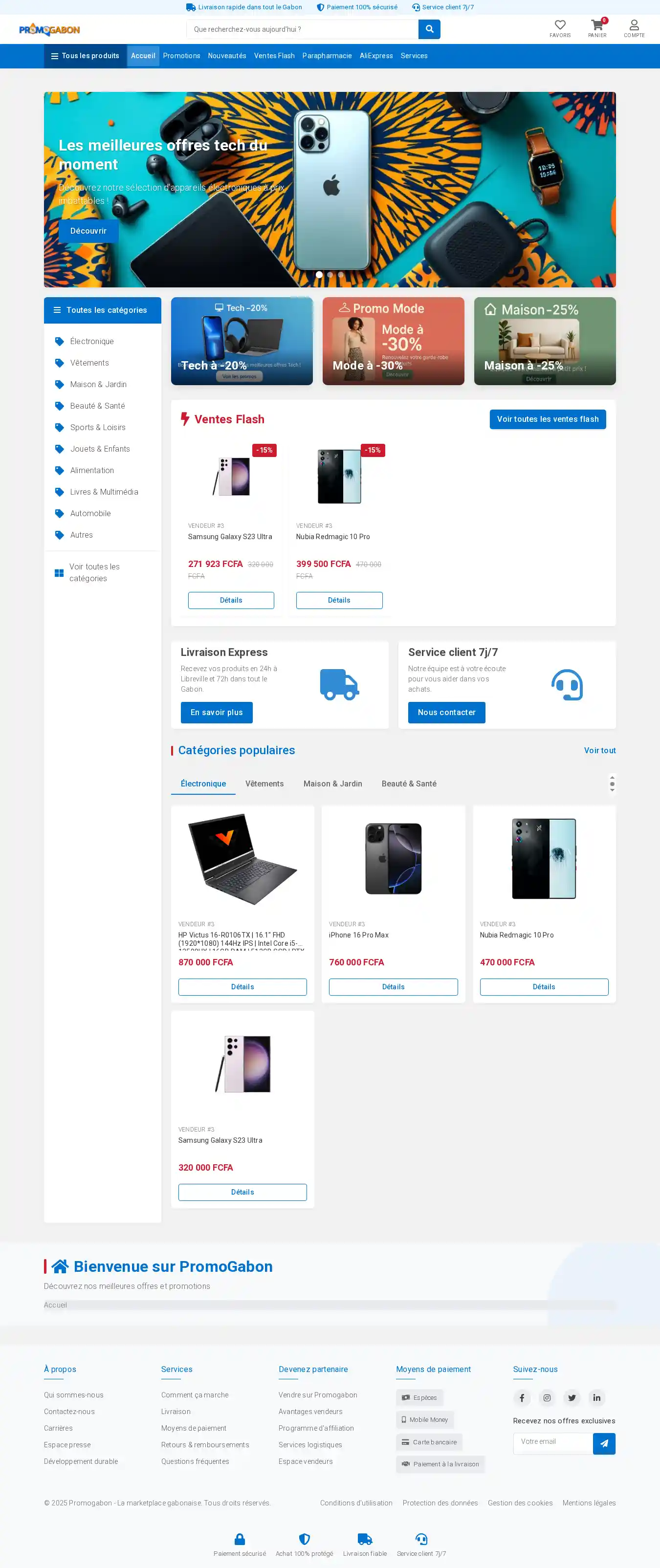Open the Nous contacter button
660x1568 pixels.
(x=446, y=712)
